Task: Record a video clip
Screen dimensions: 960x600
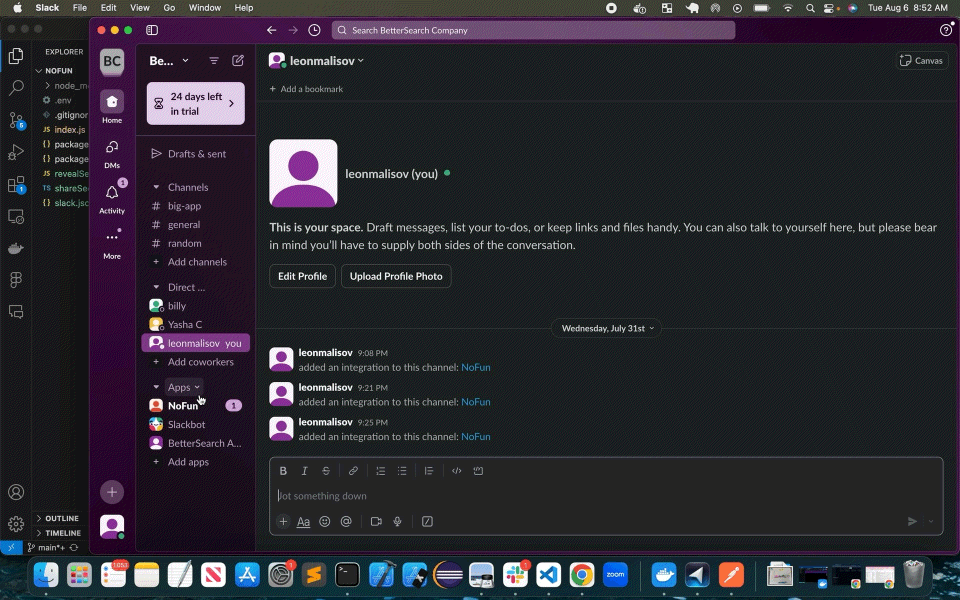Action: pos(376,522)
